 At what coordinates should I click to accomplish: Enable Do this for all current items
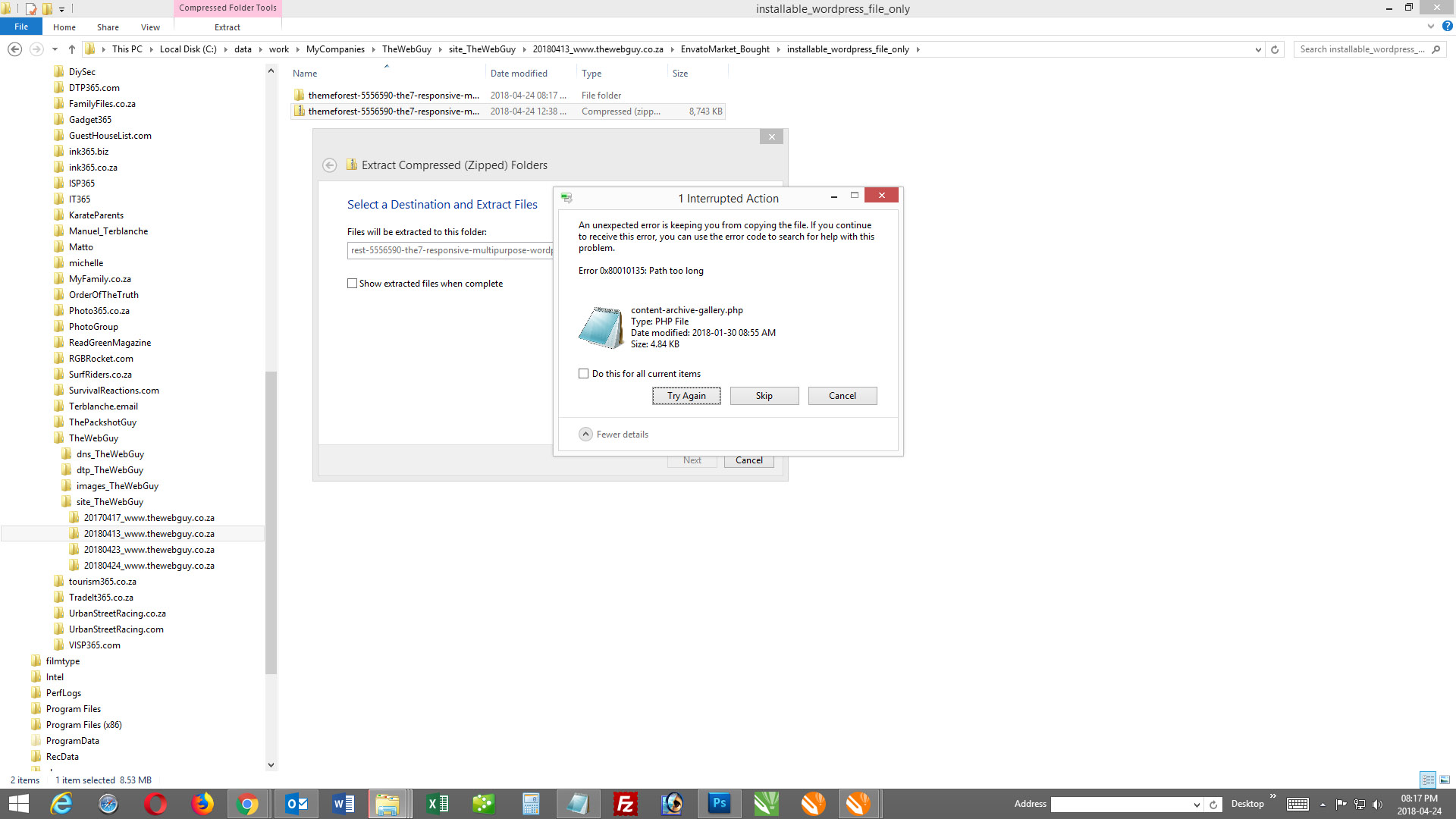pyautogui.click(x=583, y=373)
